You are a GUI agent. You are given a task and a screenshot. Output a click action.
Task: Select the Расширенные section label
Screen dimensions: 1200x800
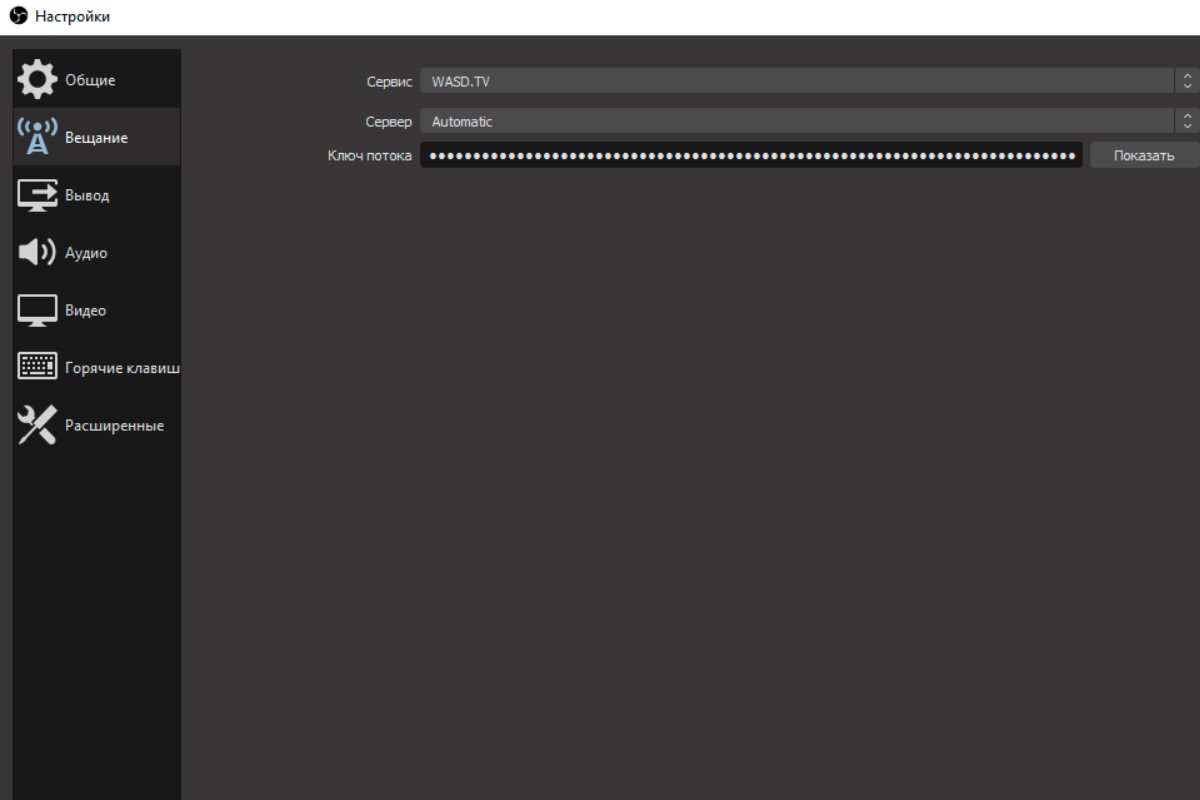(114, 426)
